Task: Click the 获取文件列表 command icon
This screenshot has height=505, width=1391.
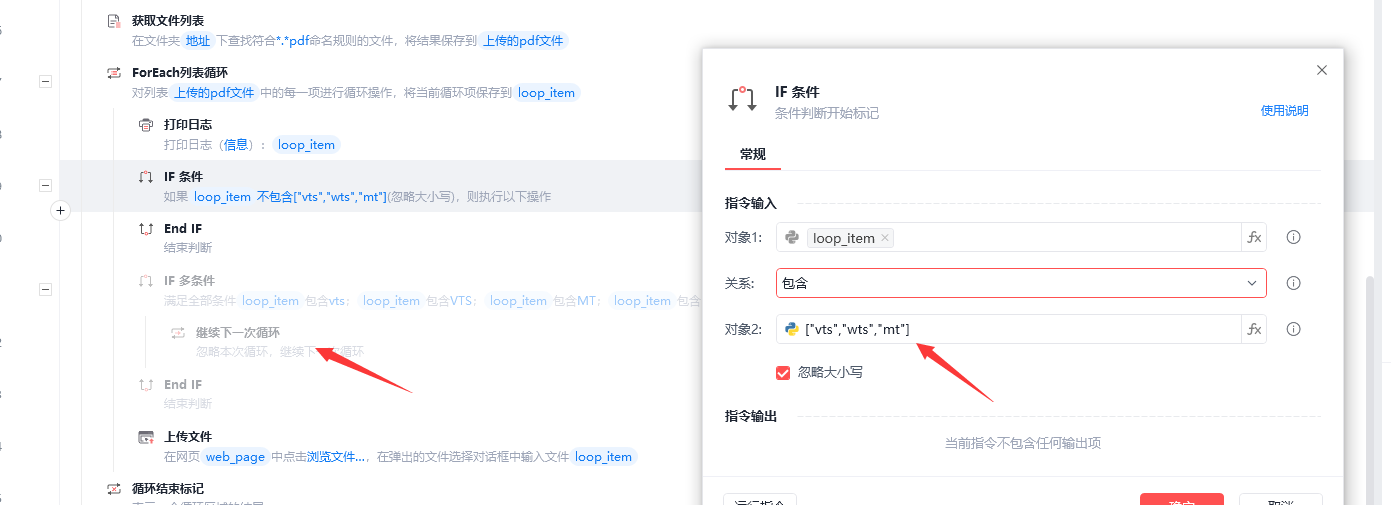Action: tap(114, 21)
